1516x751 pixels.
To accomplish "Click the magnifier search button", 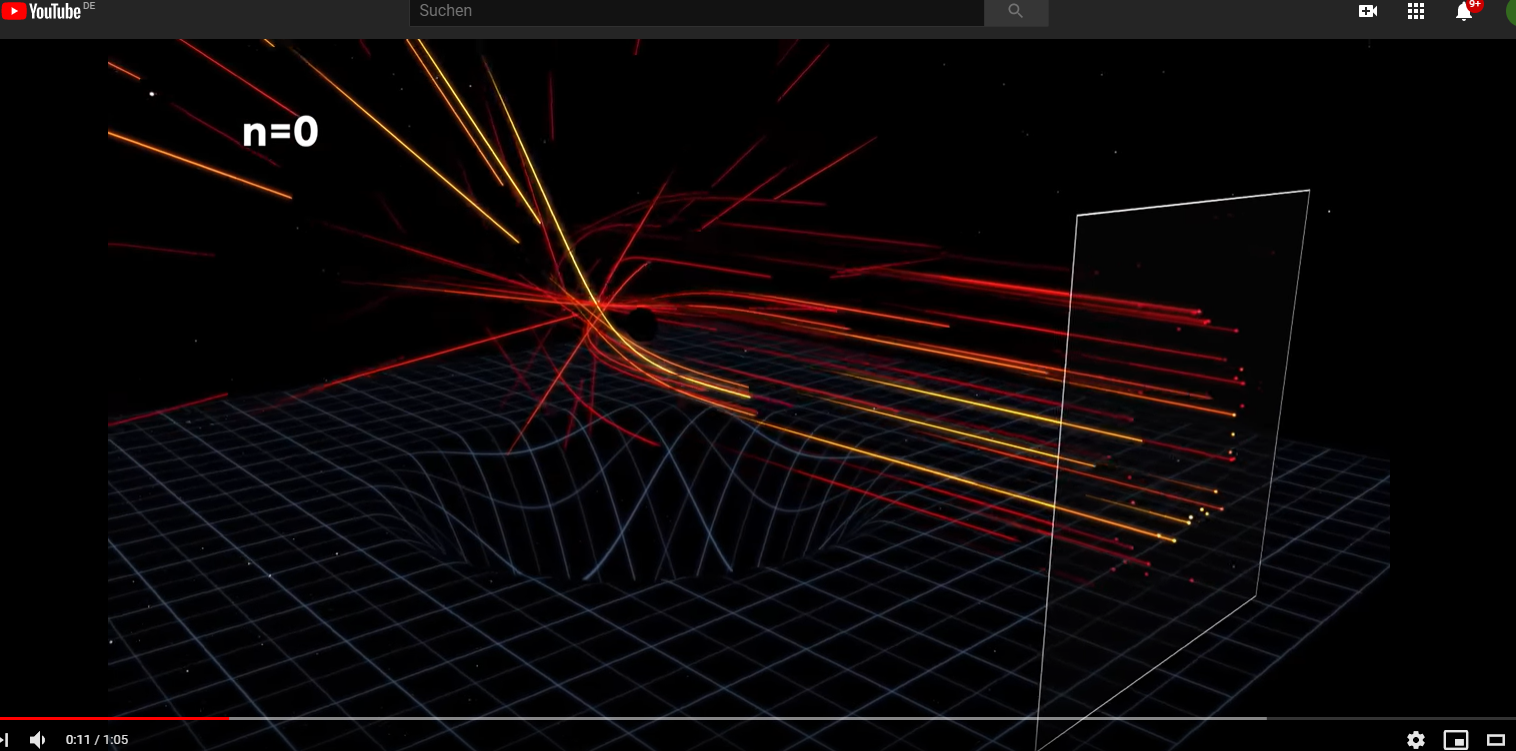I will 1016,11.
